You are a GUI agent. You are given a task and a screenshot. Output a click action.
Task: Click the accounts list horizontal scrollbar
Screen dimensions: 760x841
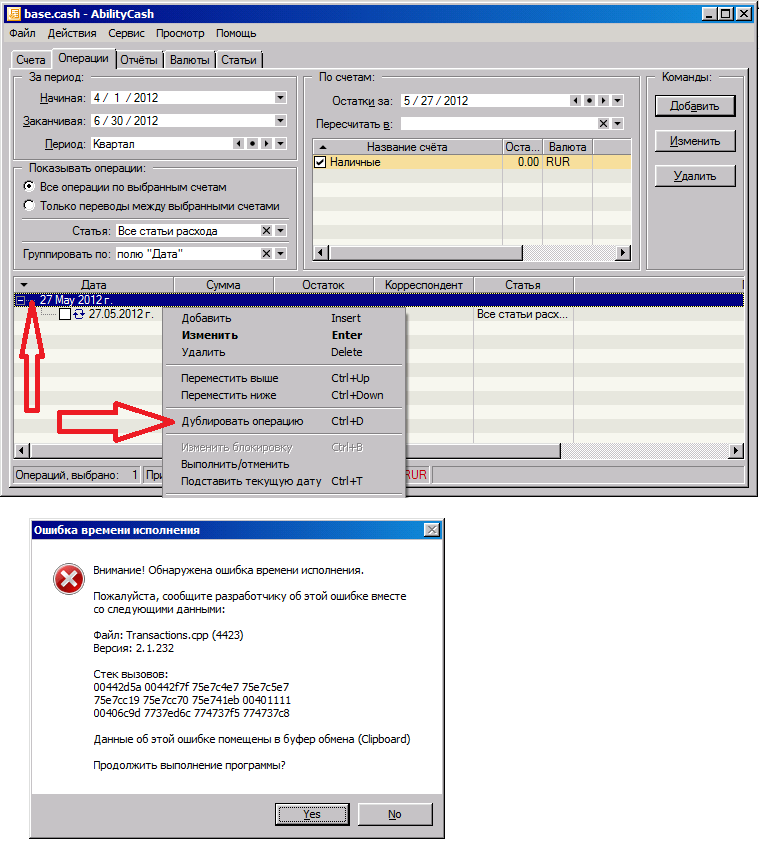(x=470, y=253)
